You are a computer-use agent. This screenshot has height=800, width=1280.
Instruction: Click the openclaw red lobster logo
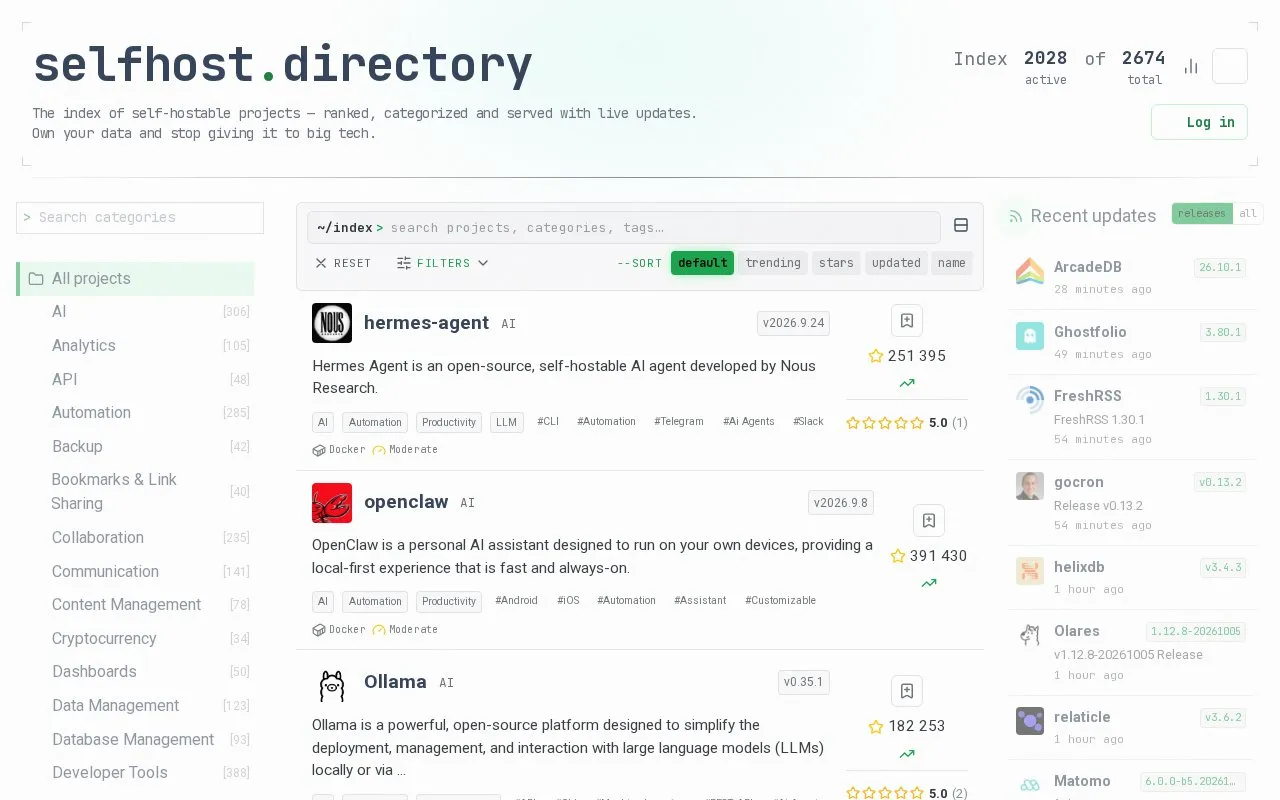click(x=332, y=503)
